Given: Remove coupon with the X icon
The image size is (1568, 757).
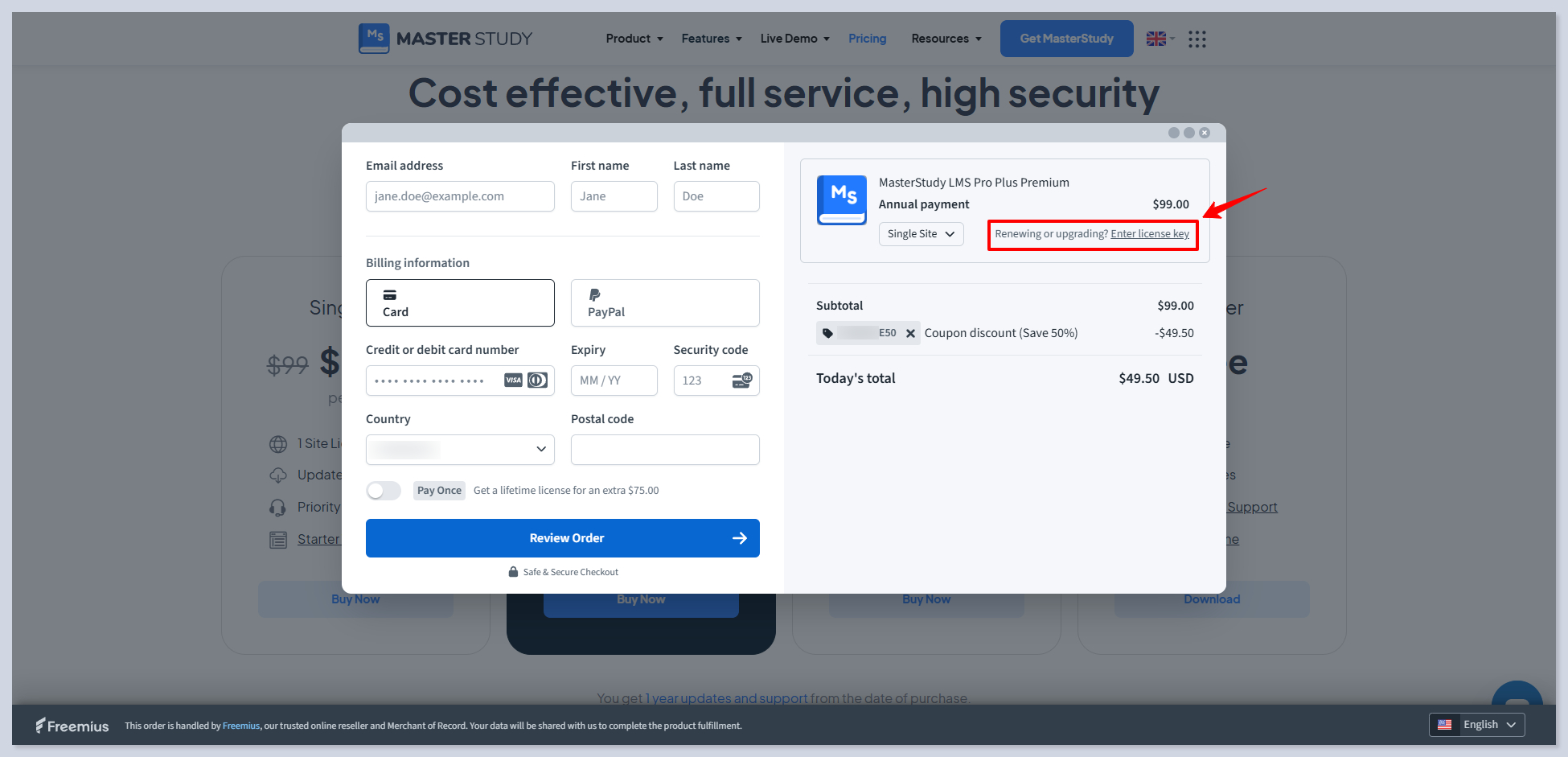Looking at the screenshot, I should [x=910, y=333].
